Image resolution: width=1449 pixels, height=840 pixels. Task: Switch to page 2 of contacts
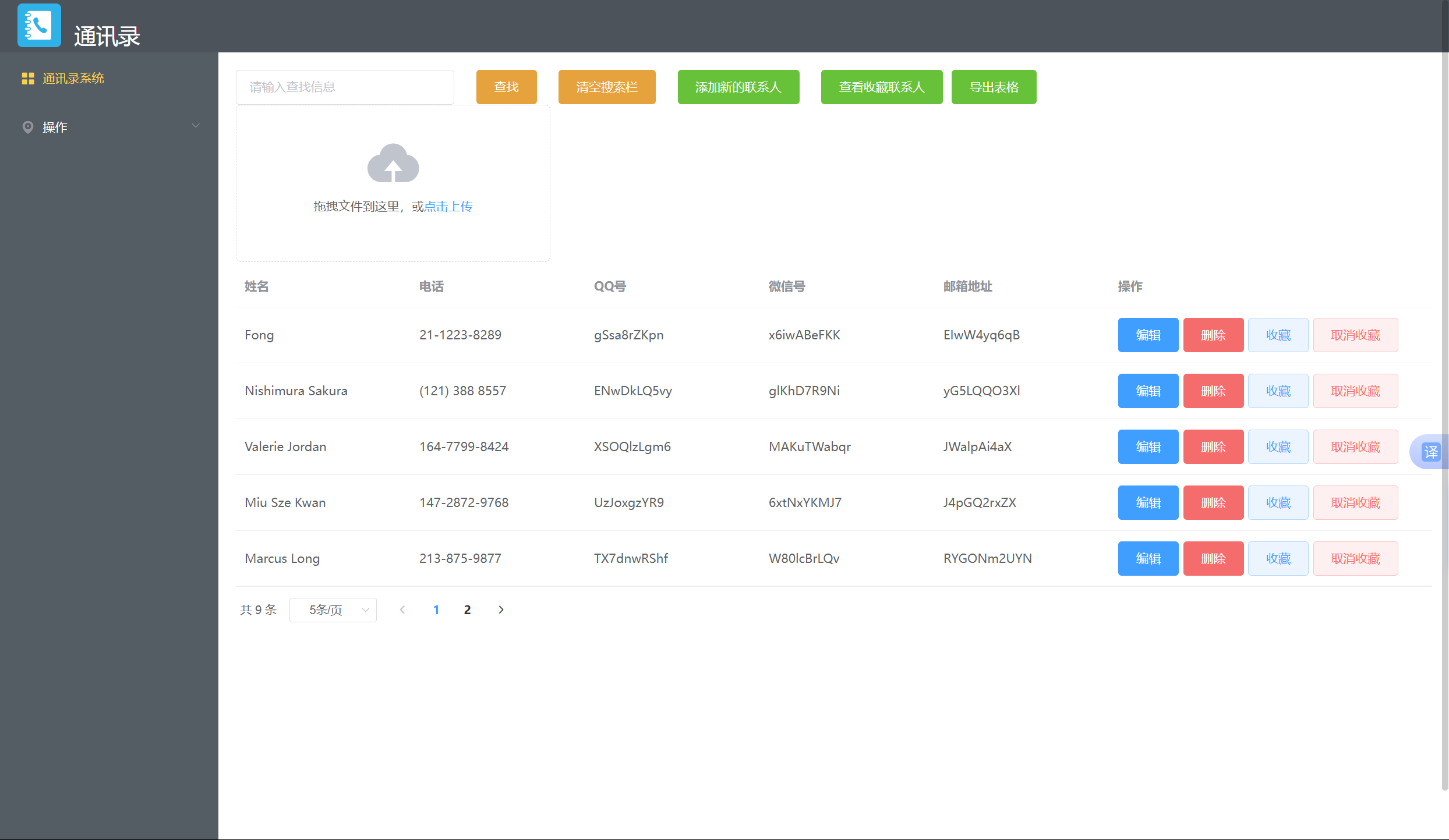tap(467, 609)
